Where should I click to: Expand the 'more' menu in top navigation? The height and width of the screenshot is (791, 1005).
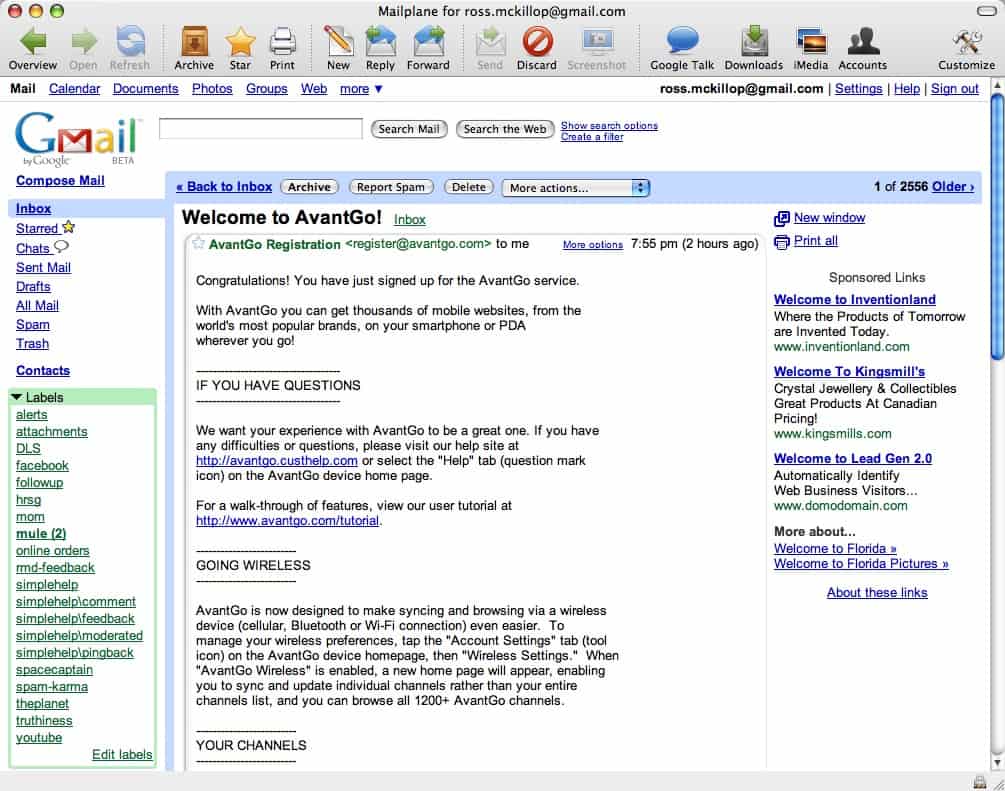pos(361,88)
